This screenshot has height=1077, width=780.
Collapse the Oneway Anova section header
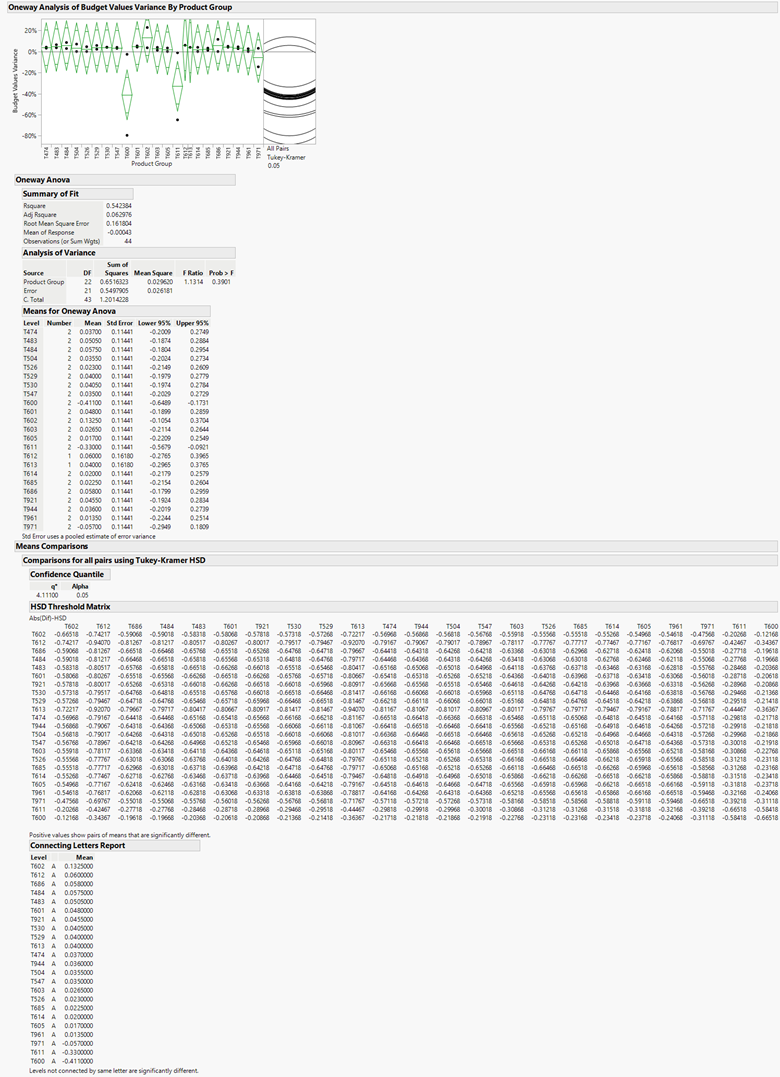[x=43, y=180]
